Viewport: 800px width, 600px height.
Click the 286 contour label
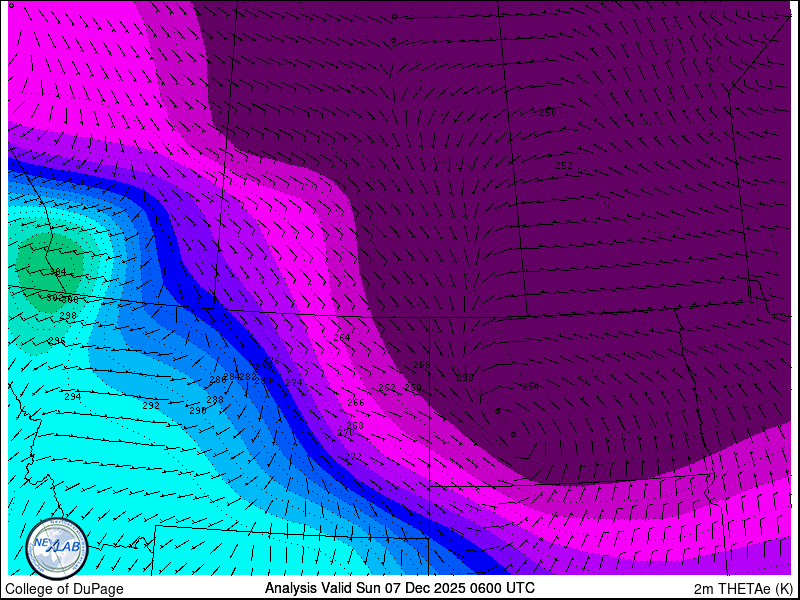218,380
